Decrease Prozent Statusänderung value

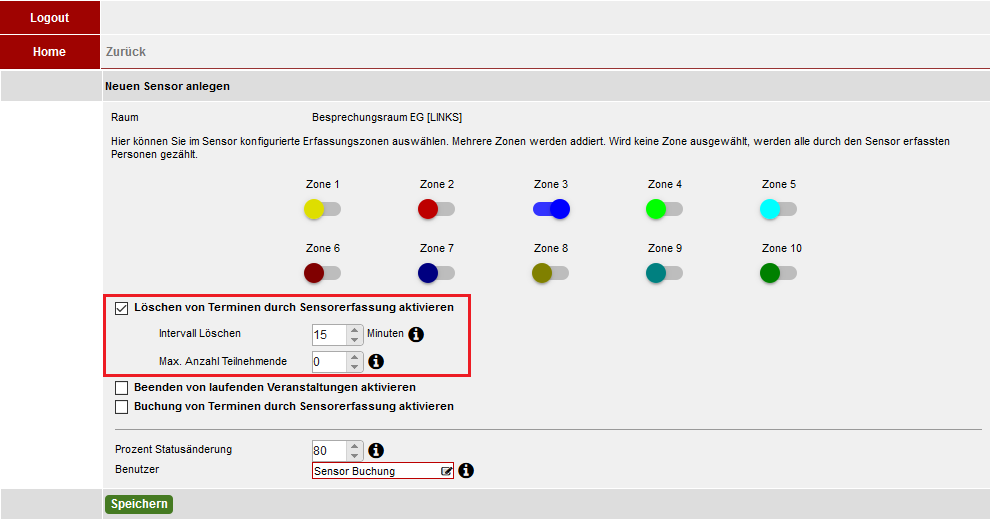click(x=355, y=456)
